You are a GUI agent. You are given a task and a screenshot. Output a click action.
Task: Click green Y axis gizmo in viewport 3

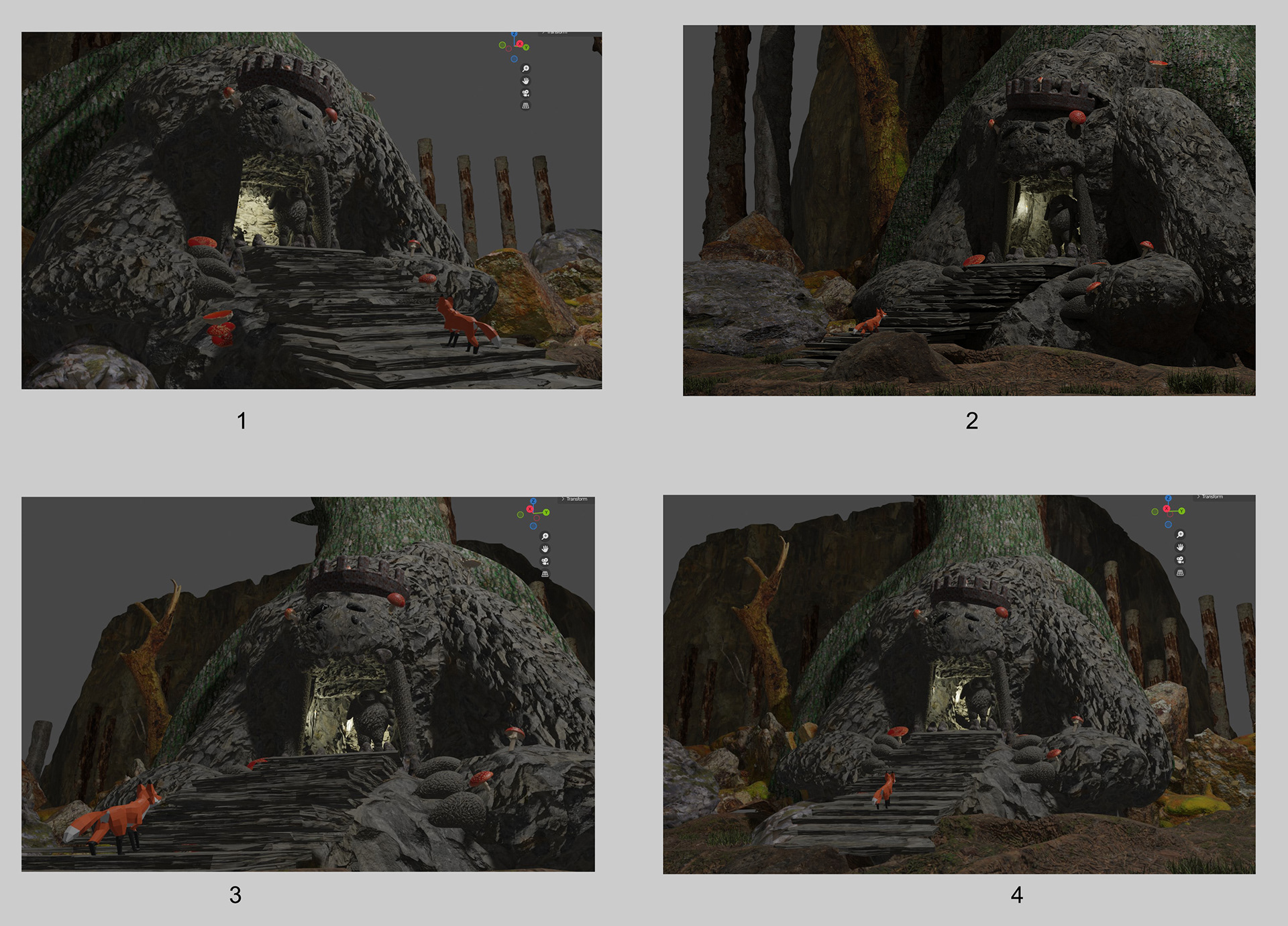tap(547, 512)
